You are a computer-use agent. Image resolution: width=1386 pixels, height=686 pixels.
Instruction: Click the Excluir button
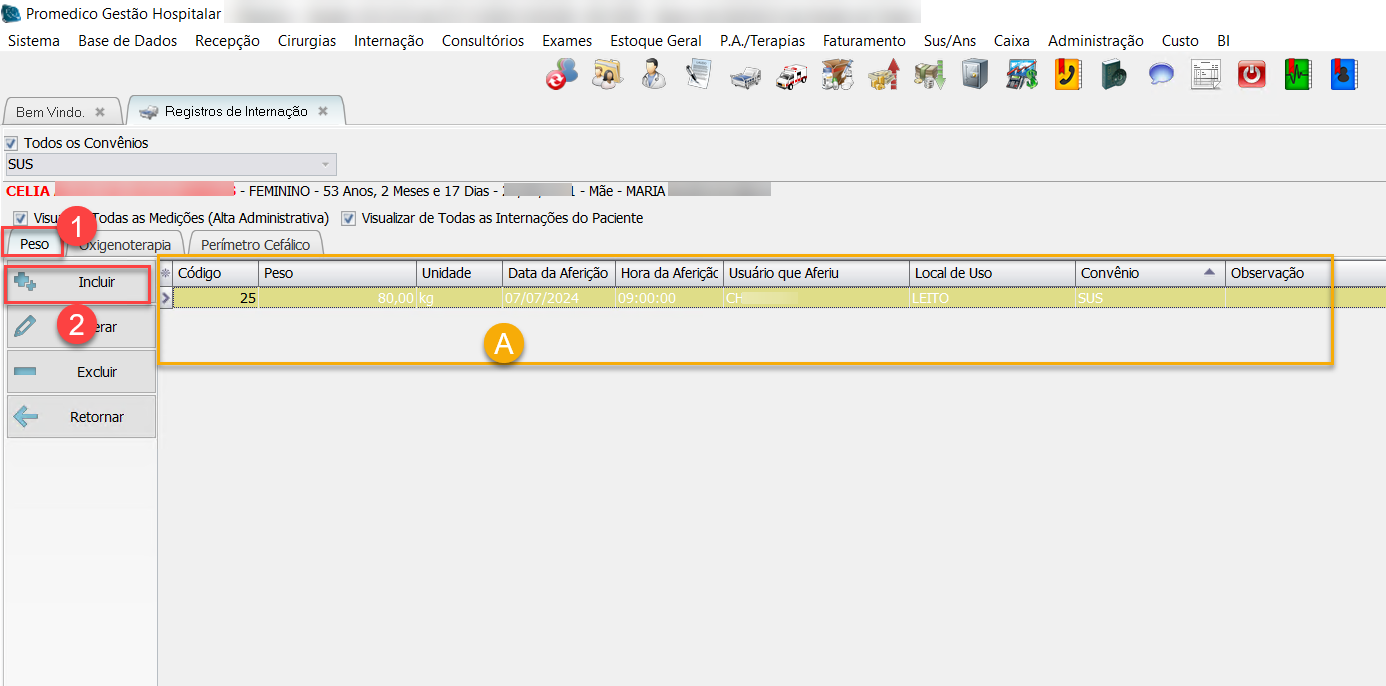click(81, 372)
